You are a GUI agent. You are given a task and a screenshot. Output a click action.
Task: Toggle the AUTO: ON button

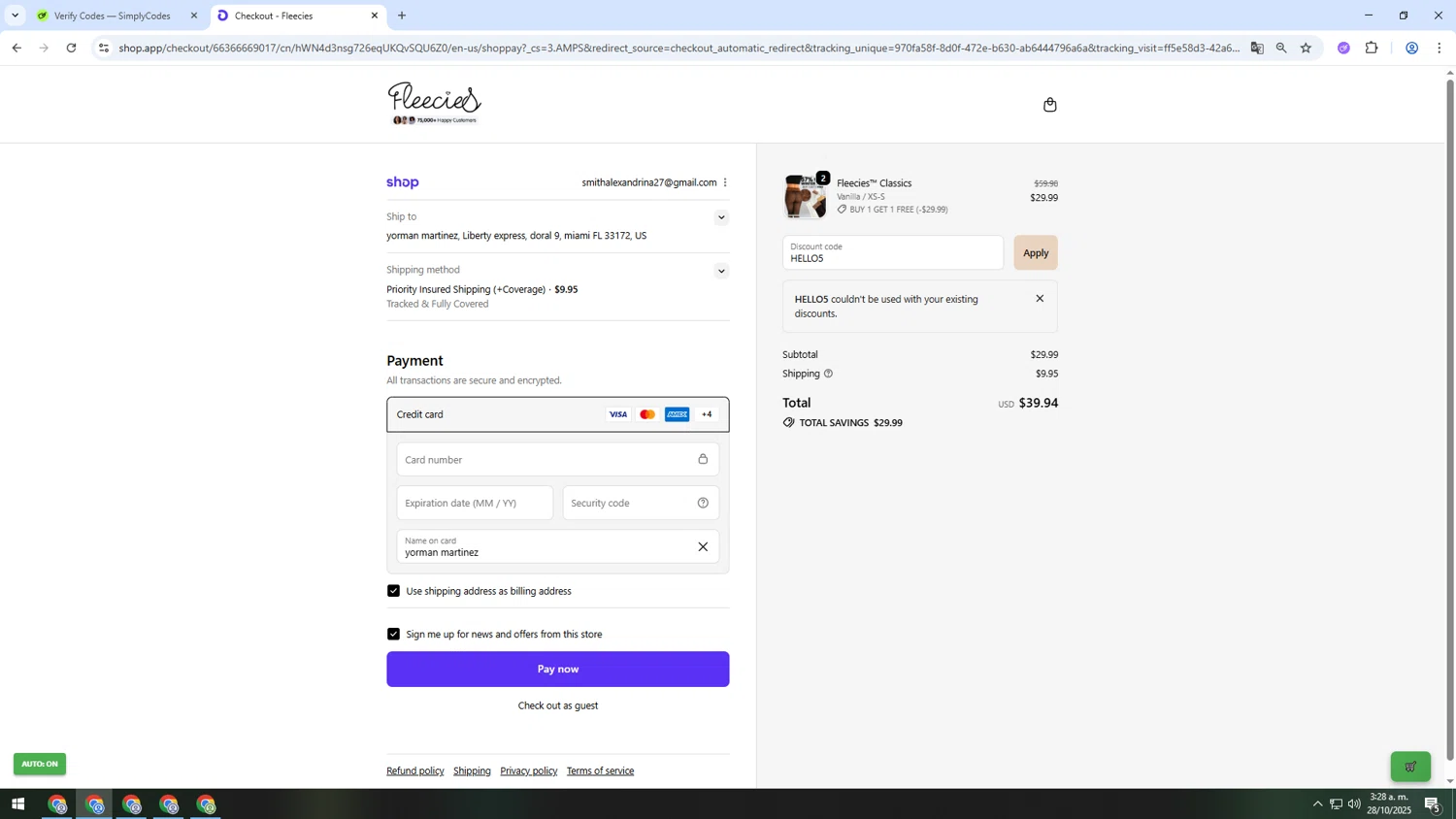click(40, 764)
